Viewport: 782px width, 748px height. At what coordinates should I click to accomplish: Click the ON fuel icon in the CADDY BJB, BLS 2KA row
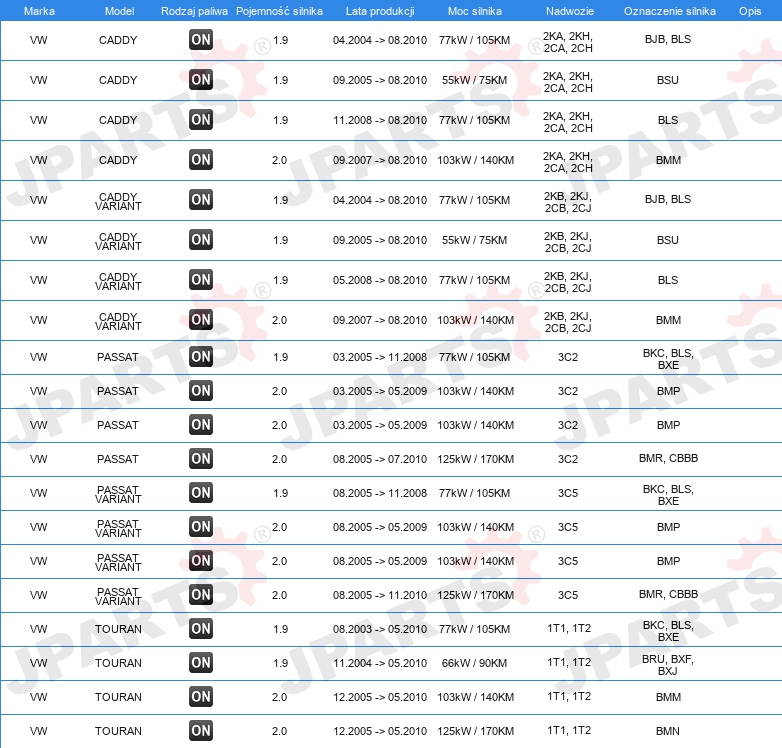click(x=201, y=40)
